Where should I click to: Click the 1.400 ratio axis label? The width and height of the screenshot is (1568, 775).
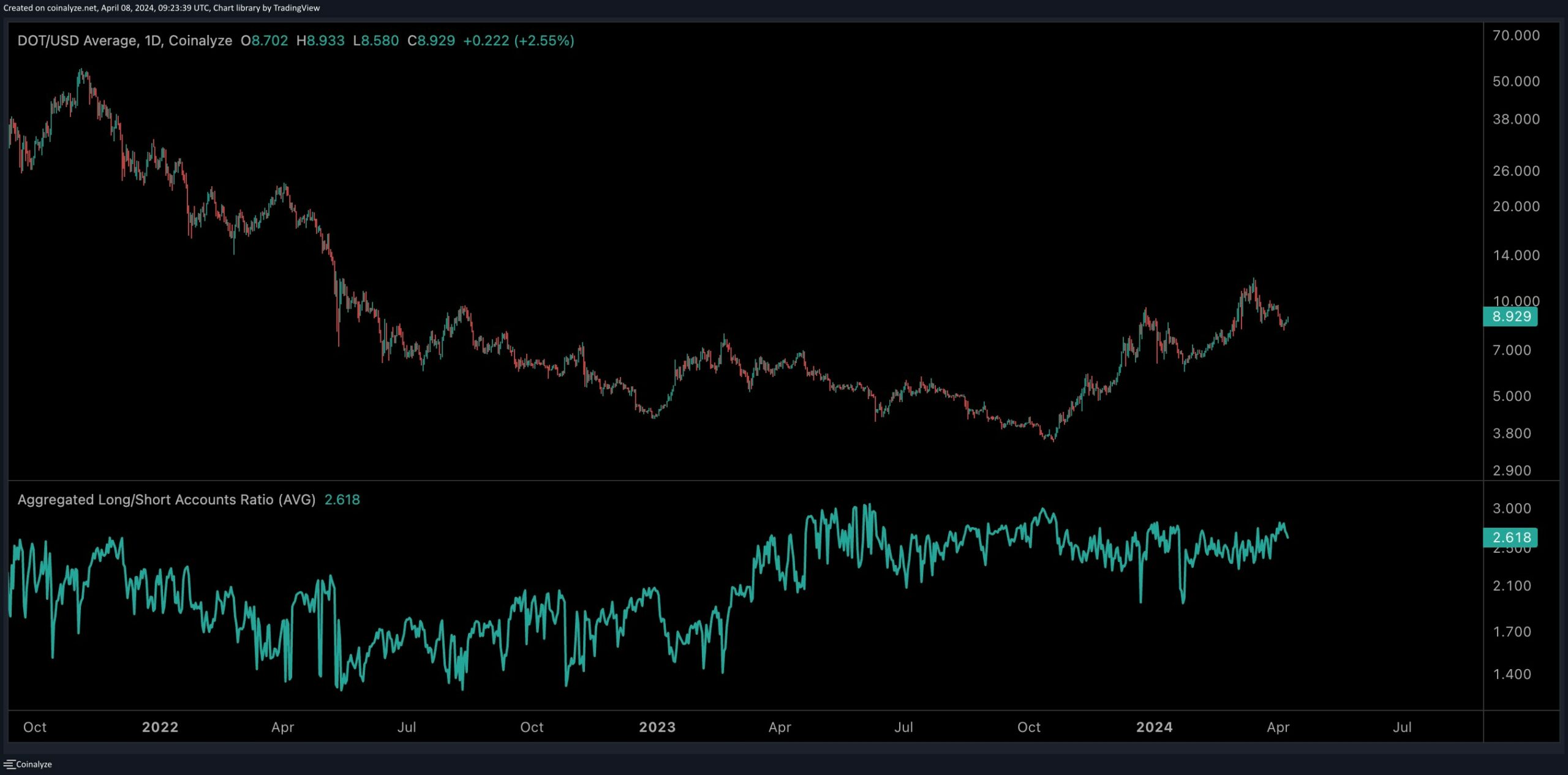pyautogui.click(x=1512, y=674)
